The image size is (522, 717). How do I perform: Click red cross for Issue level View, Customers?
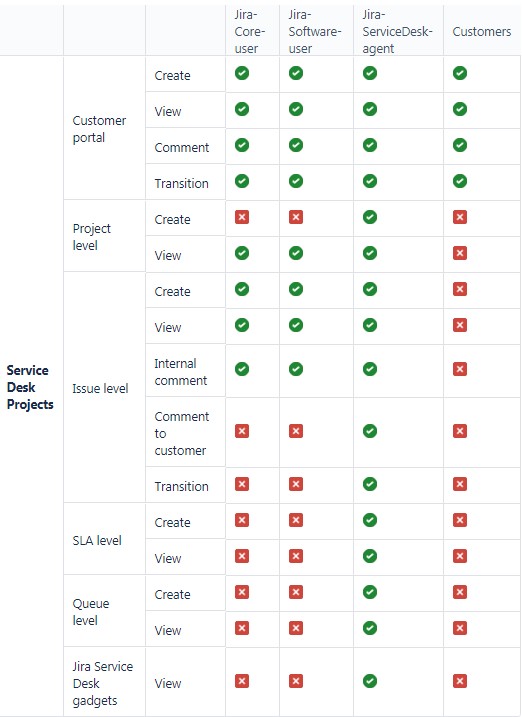460,325
